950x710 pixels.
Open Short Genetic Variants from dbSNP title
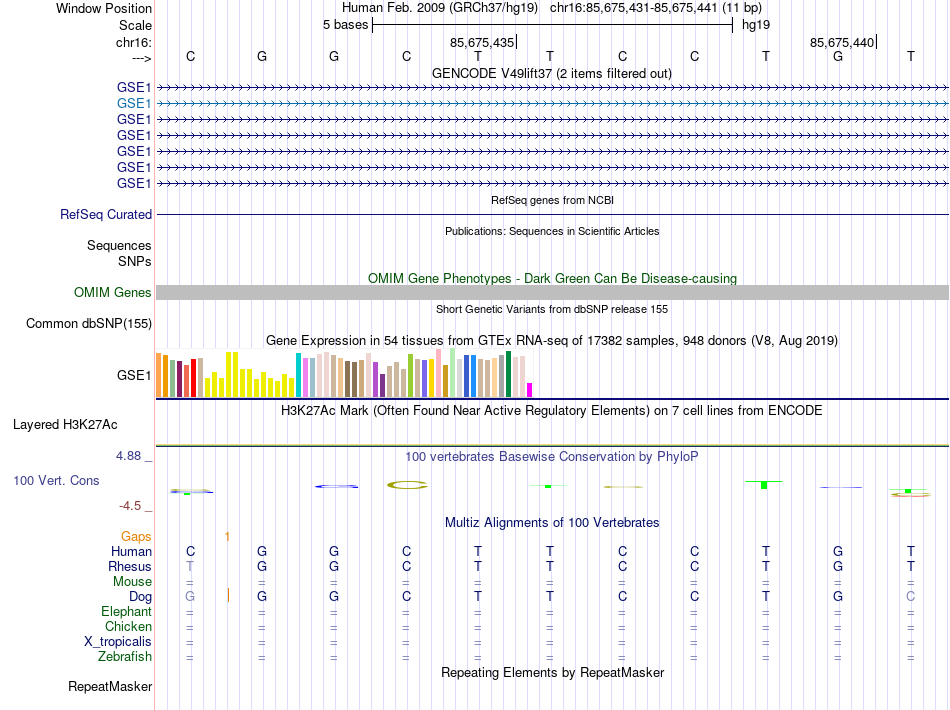point(552,309)
